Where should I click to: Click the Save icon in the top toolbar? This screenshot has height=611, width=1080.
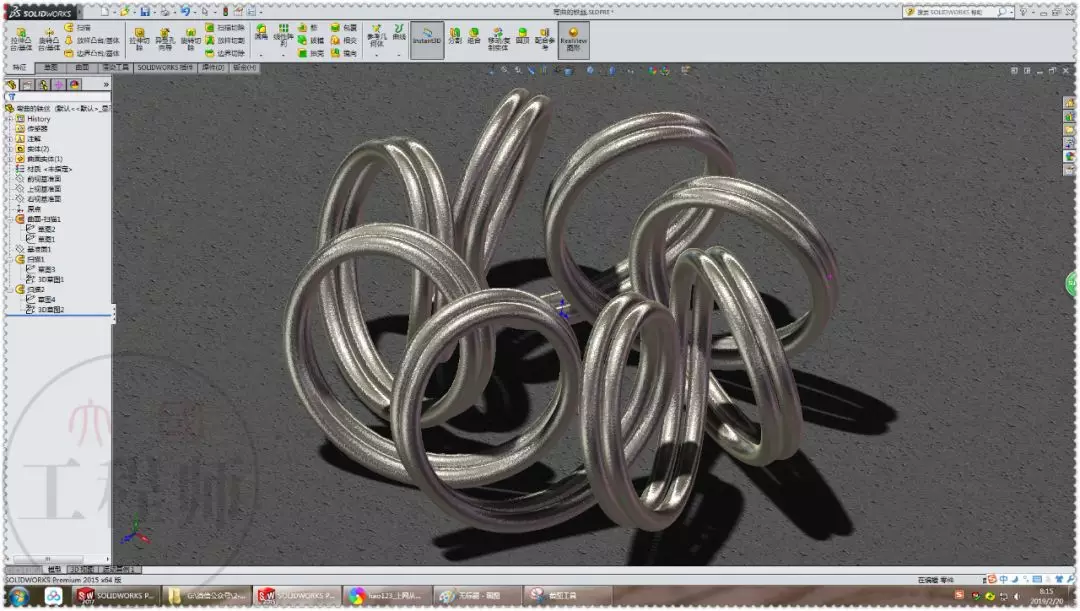(x=145, y=12)
